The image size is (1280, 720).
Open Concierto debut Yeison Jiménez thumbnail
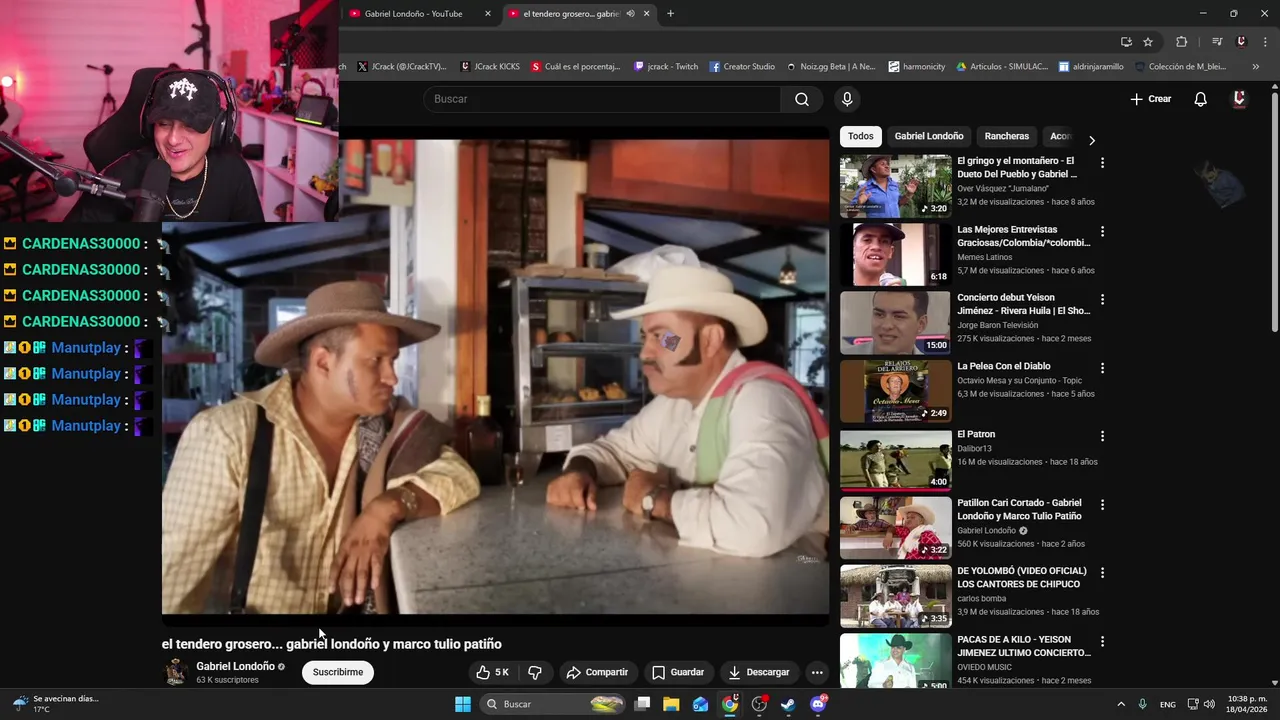tap(895, 323)
